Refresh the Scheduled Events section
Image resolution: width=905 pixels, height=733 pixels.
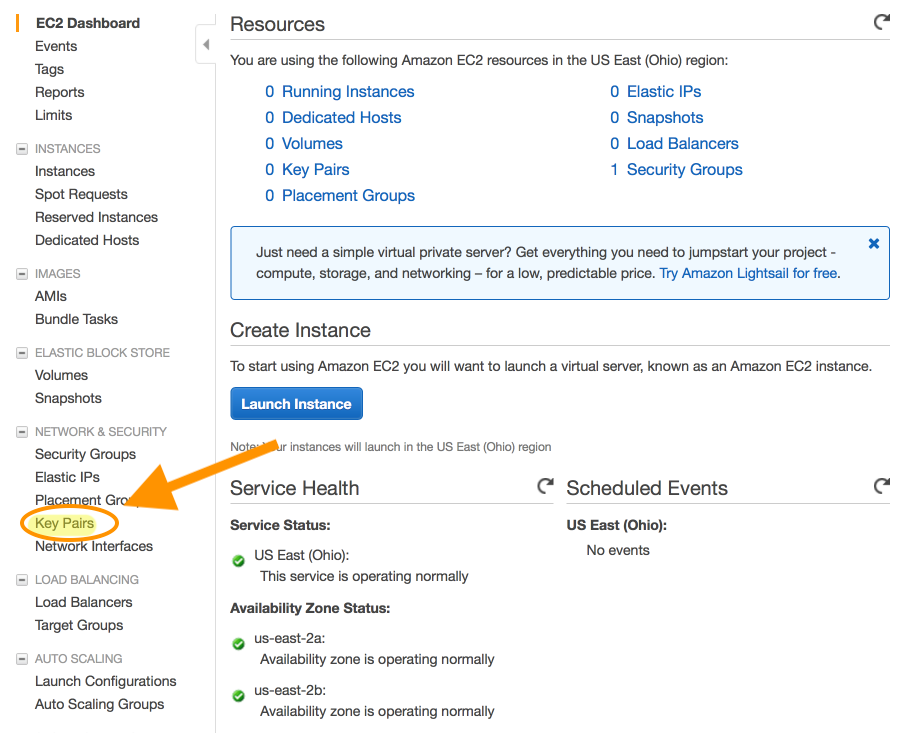881,486
